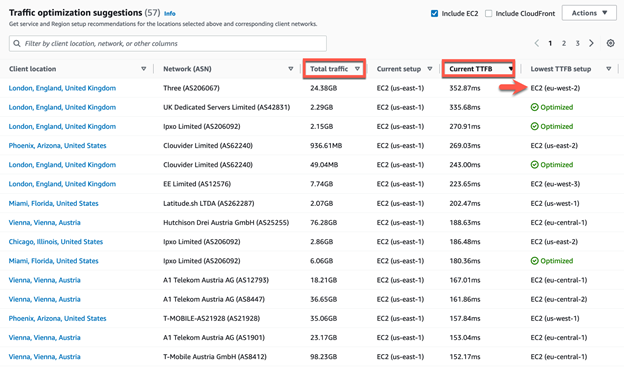
Task: Click the 24.38GB traffic value
Action: coord(324,88)
